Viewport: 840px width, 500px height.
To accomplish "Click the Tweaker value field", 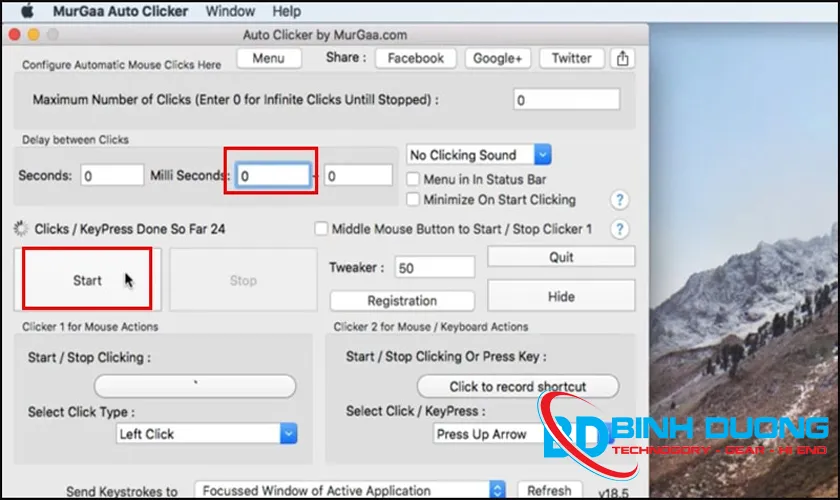I will 434,267.
